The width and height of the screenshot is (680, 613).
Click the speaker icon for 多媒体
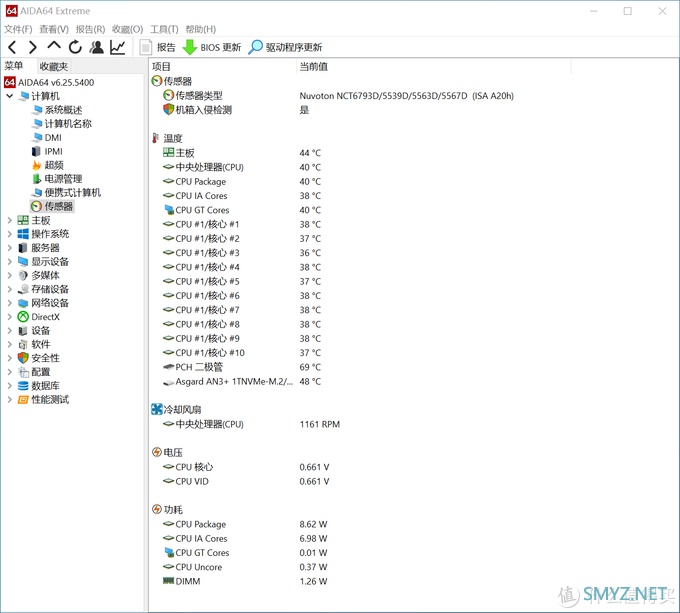23,275
